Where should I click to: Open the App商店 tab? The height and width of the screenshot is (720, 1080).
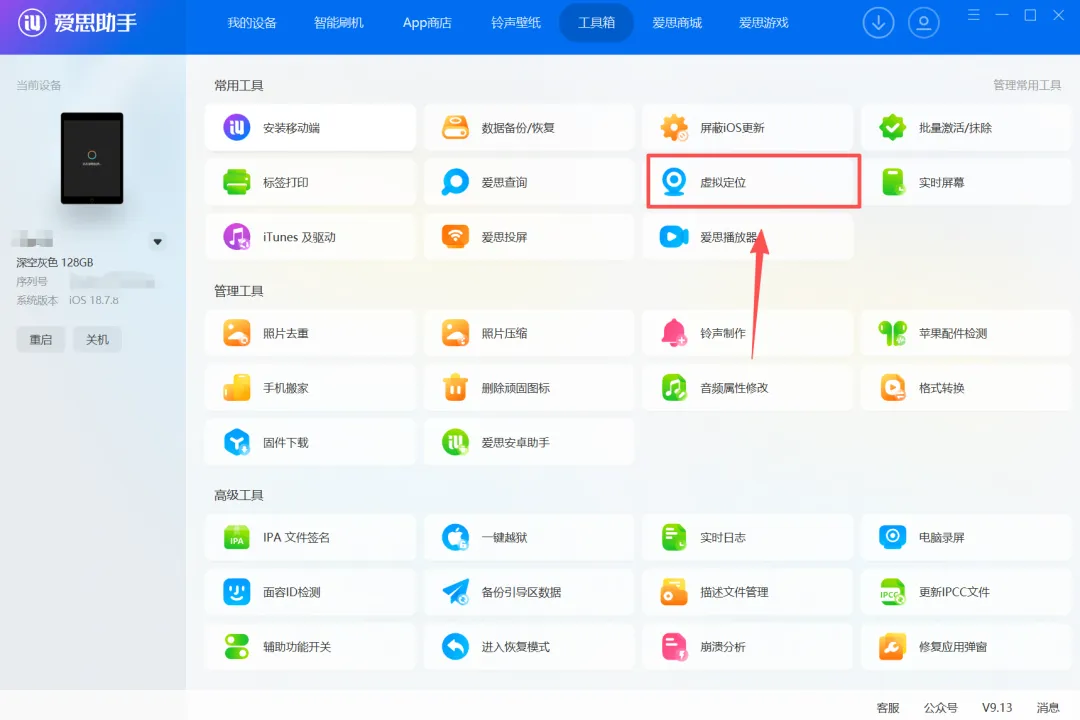click(427, 23)
